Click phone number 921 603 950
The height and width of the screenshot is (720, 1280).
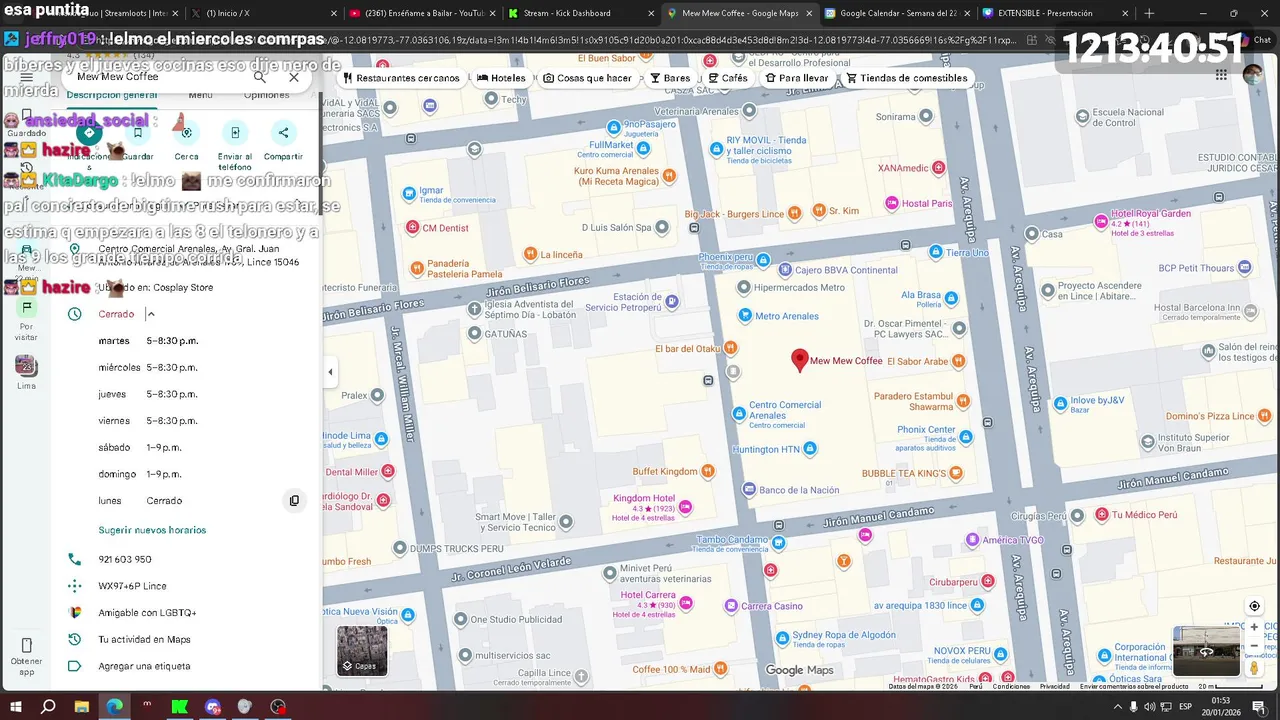[x=125, y=560]
